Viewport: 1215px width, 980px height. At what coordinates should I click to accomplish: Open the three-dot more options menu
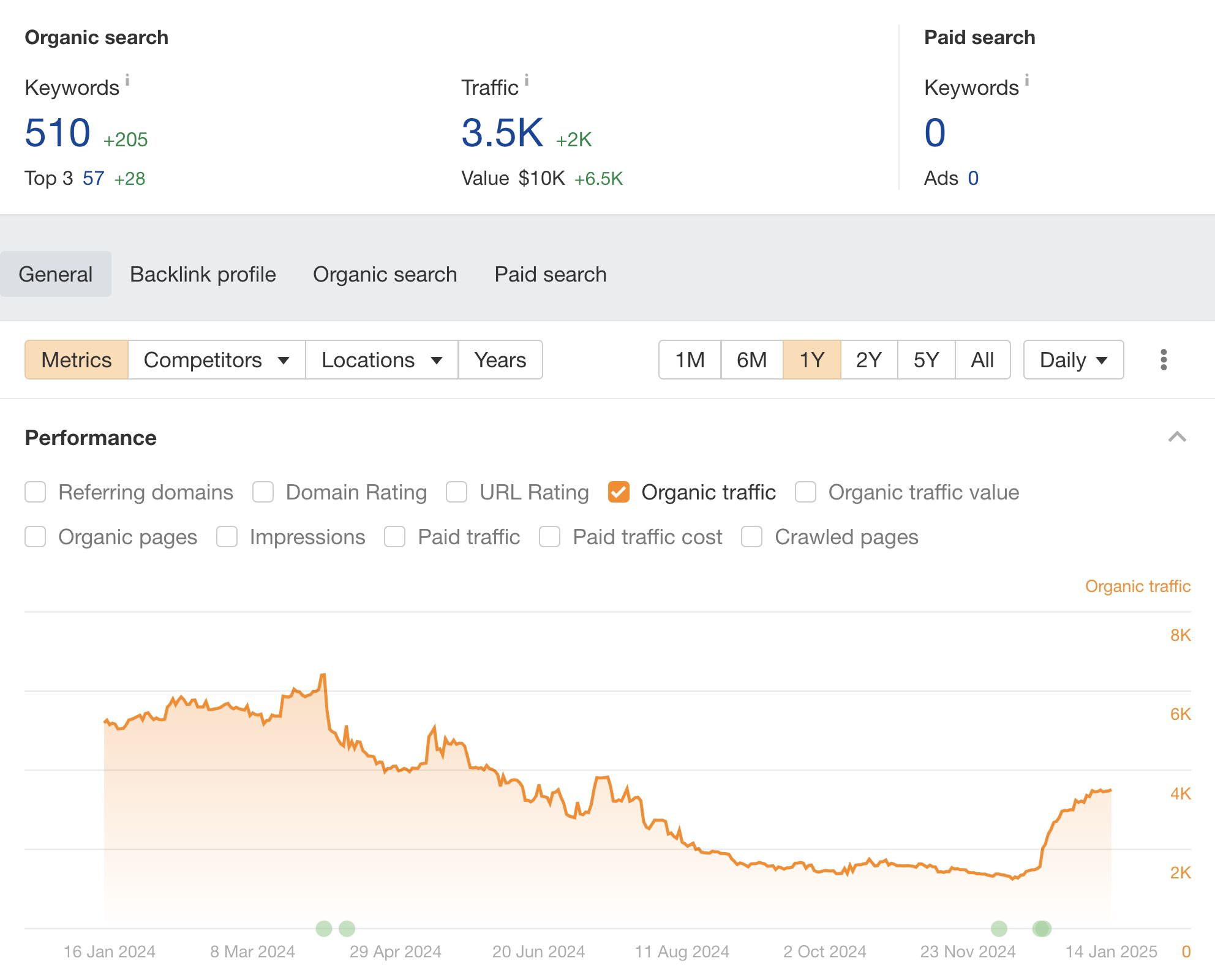(x=1164, y=360)
